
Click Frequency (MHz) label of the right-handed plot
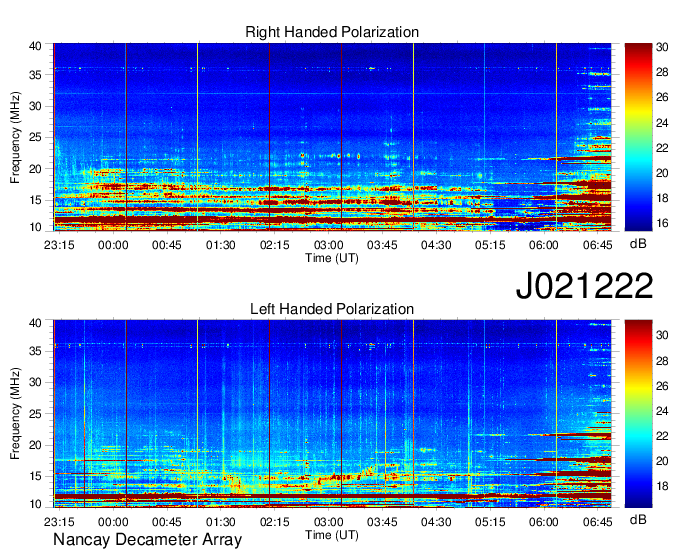coord(15,137)
